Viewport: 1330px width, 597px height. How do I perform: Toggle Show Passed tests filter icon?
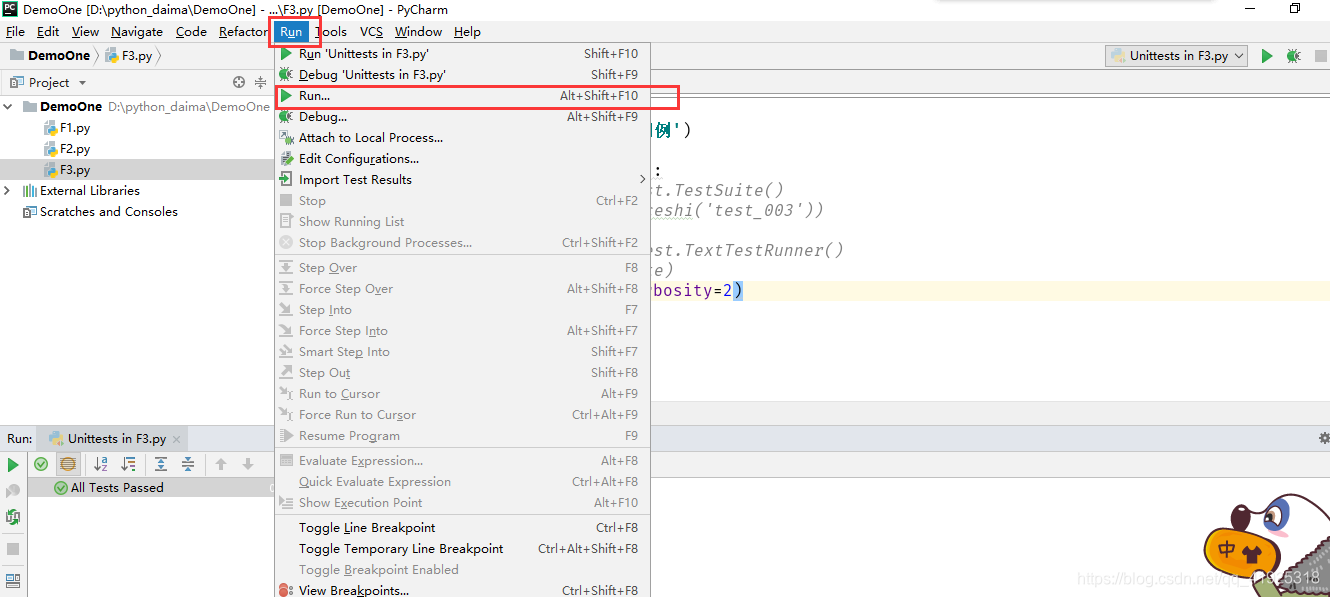point(41,464)
